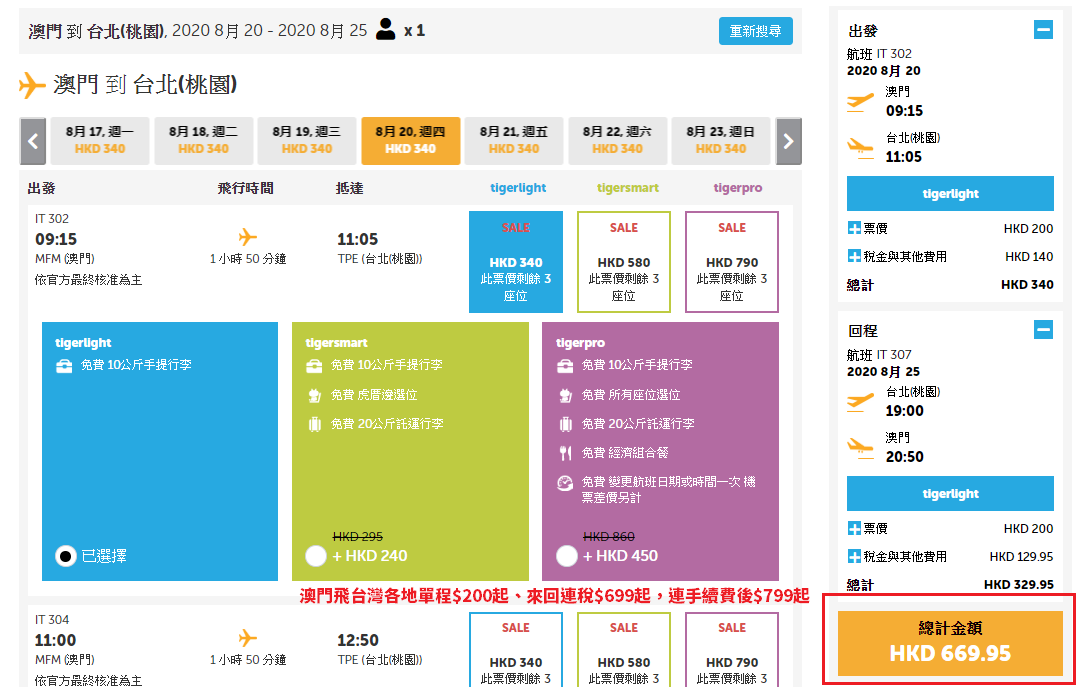Choose tigersmart HKD 580 fare for IT 304
The image size is (1081, 687).
624,650
